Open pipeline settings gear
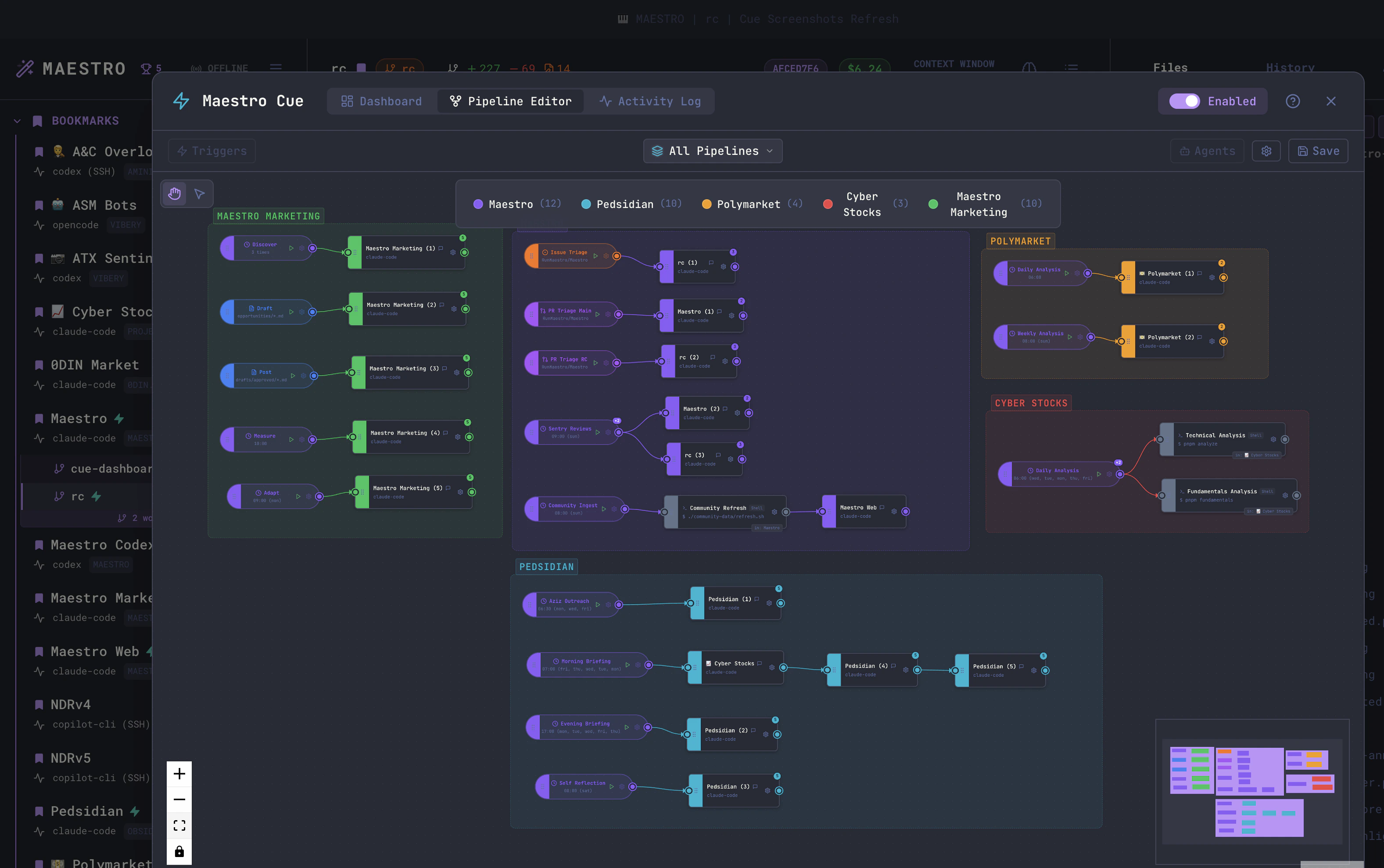 [1266, 151]
